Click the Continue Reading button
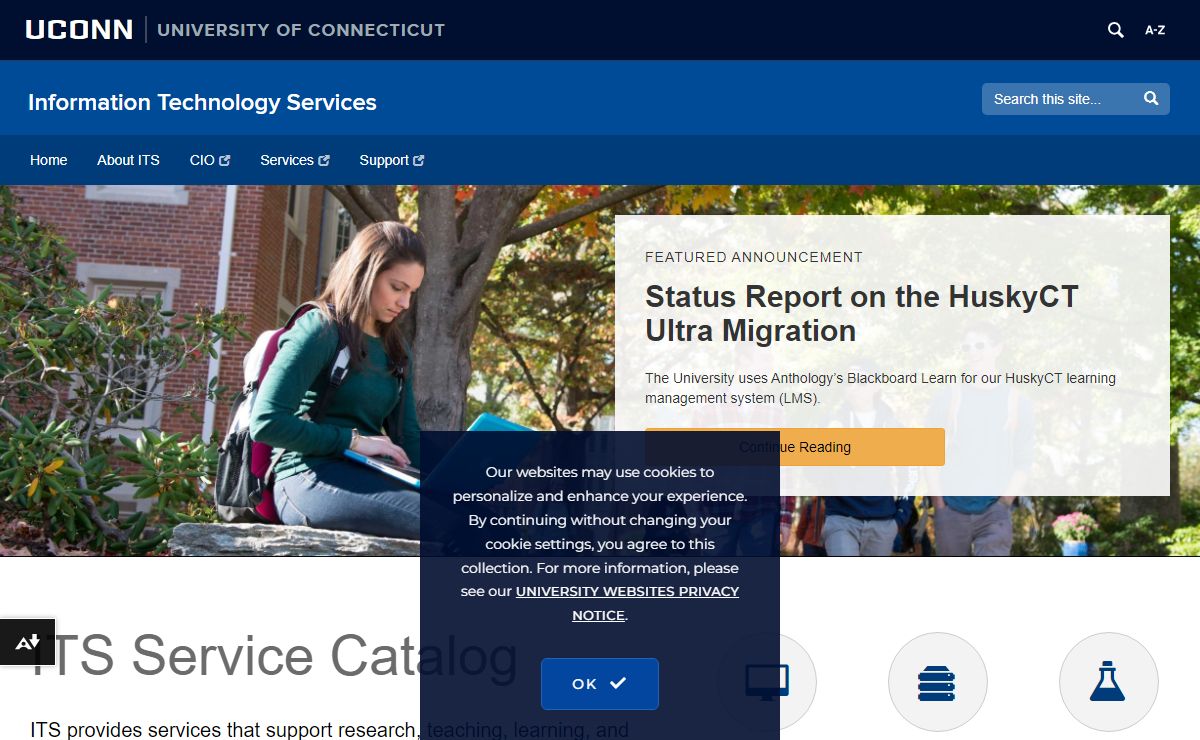Screen dimensions: 1200x740 [x=795, y=447]
